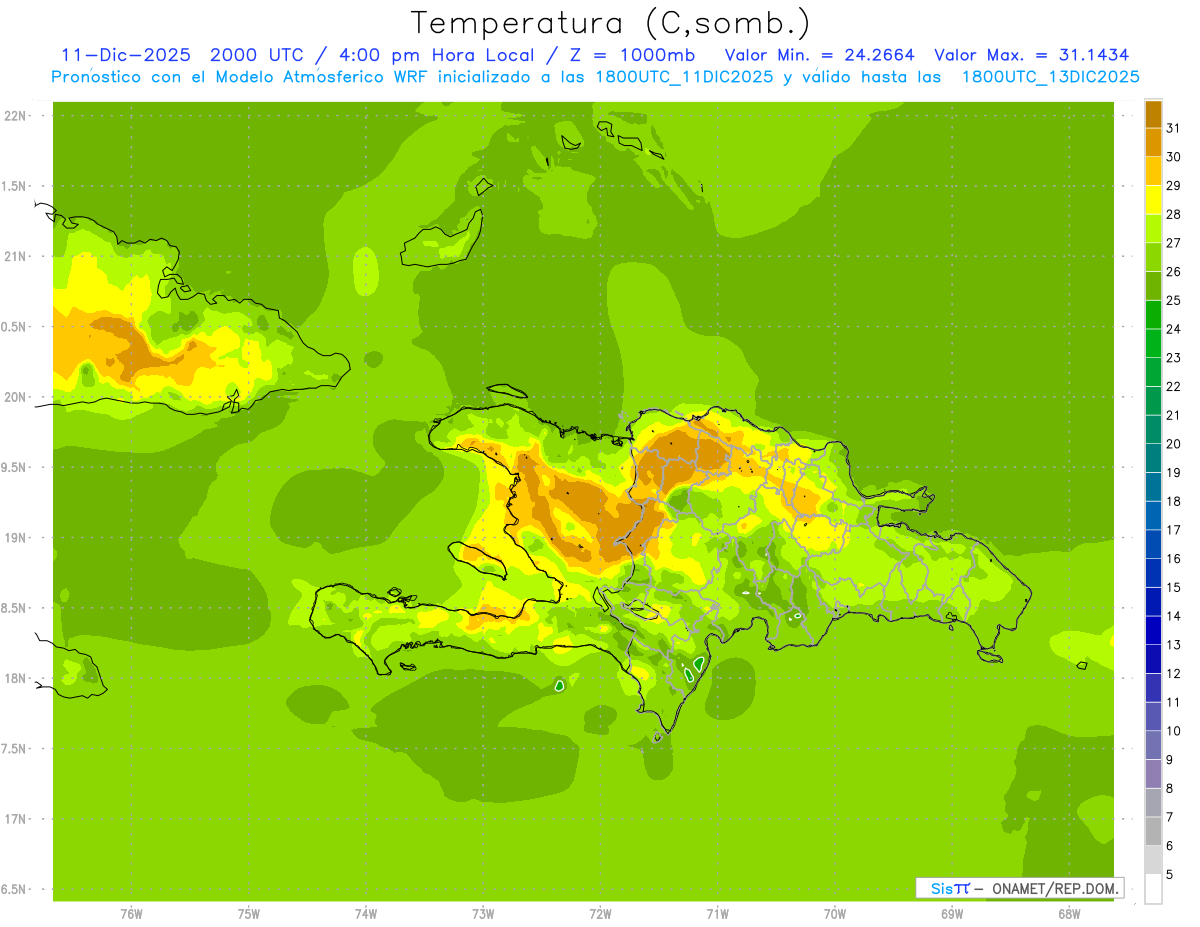The image size is (1200, 927).
Task: Click the "76W" longitude axis label
Action: click(131, 914)
